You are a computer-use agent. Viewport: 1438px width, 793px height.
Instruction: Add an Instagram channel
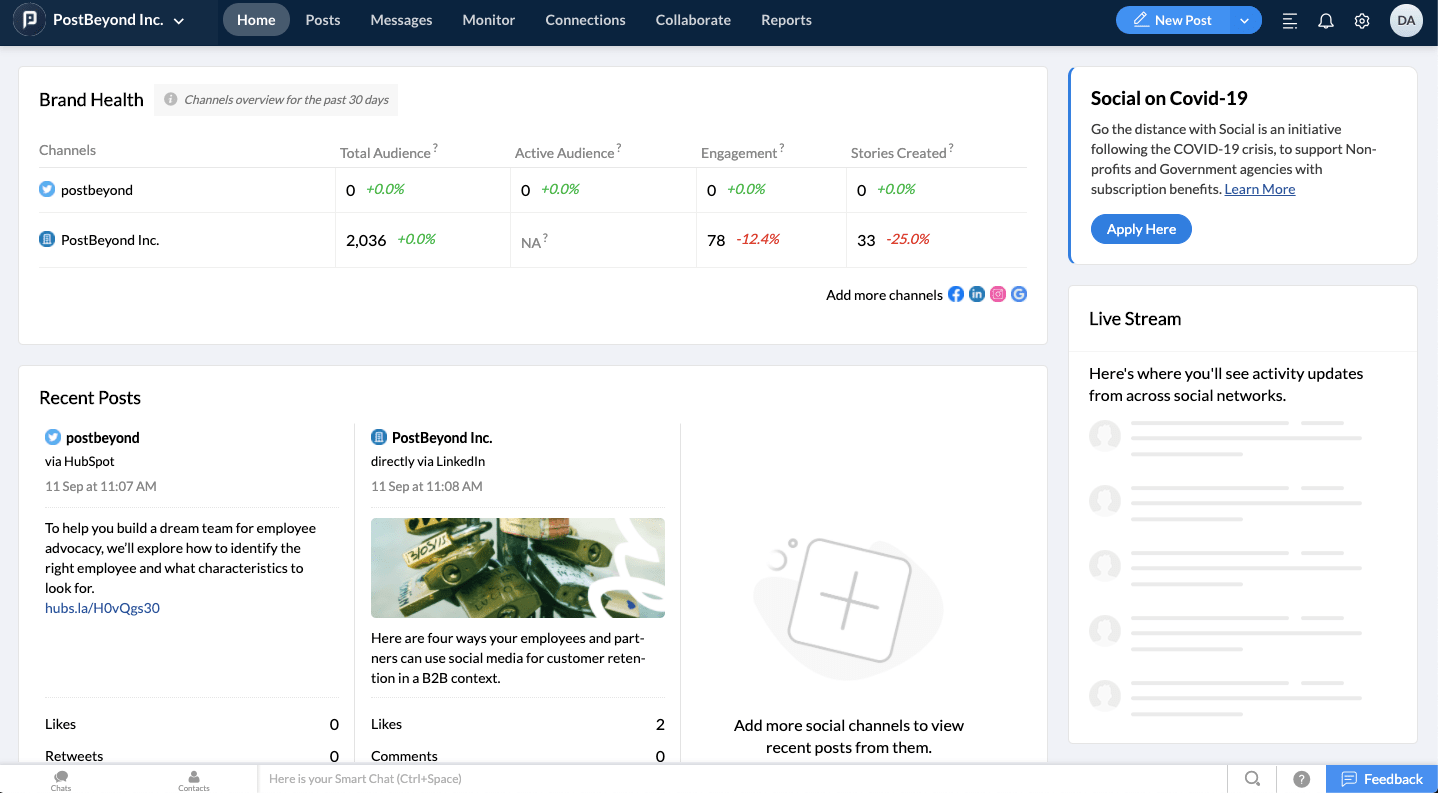pyautogui.click(x=998, y=294)
